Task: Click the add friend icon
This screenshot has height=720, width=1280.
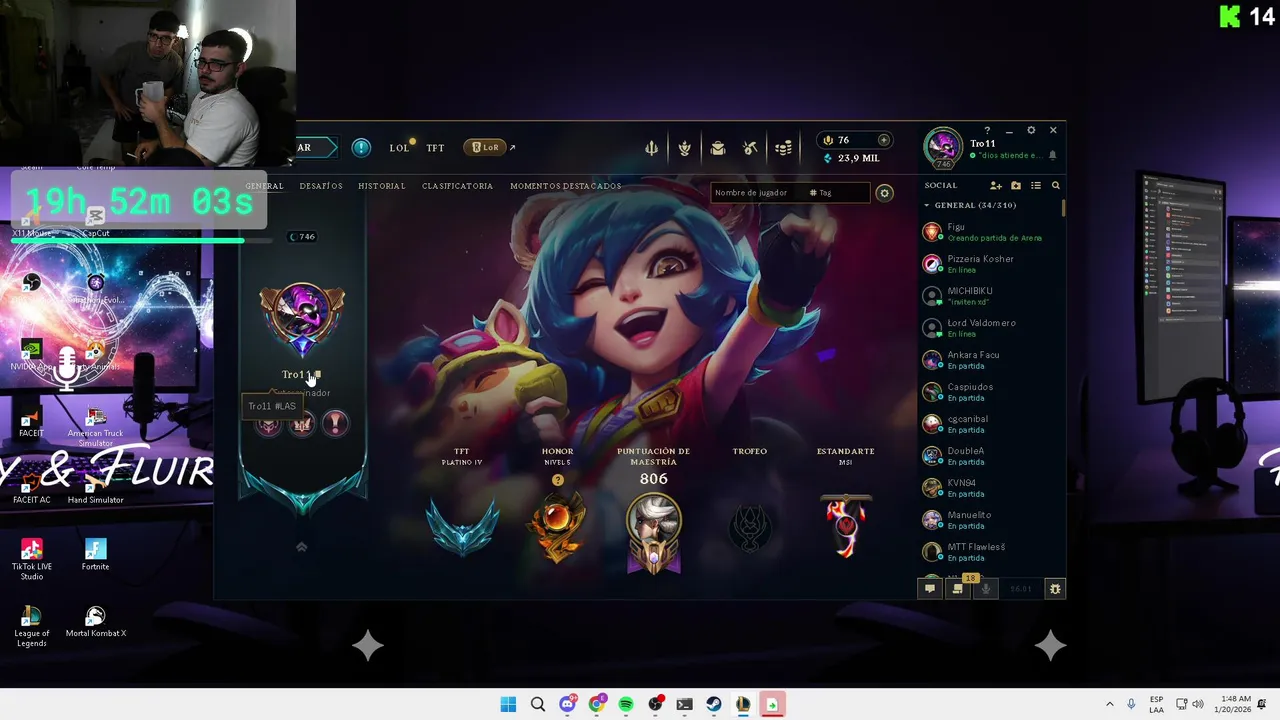Action: [996, 185]
